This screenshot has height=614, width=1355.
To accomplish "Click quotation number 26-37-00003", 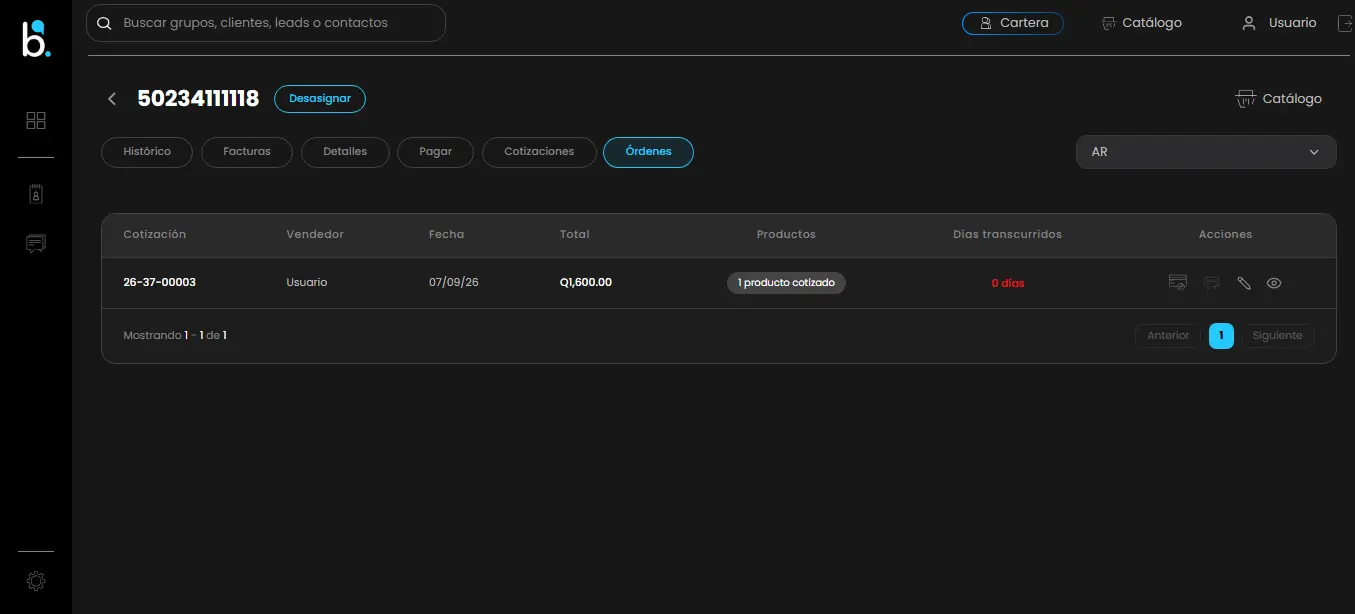I will pos(159,283).
